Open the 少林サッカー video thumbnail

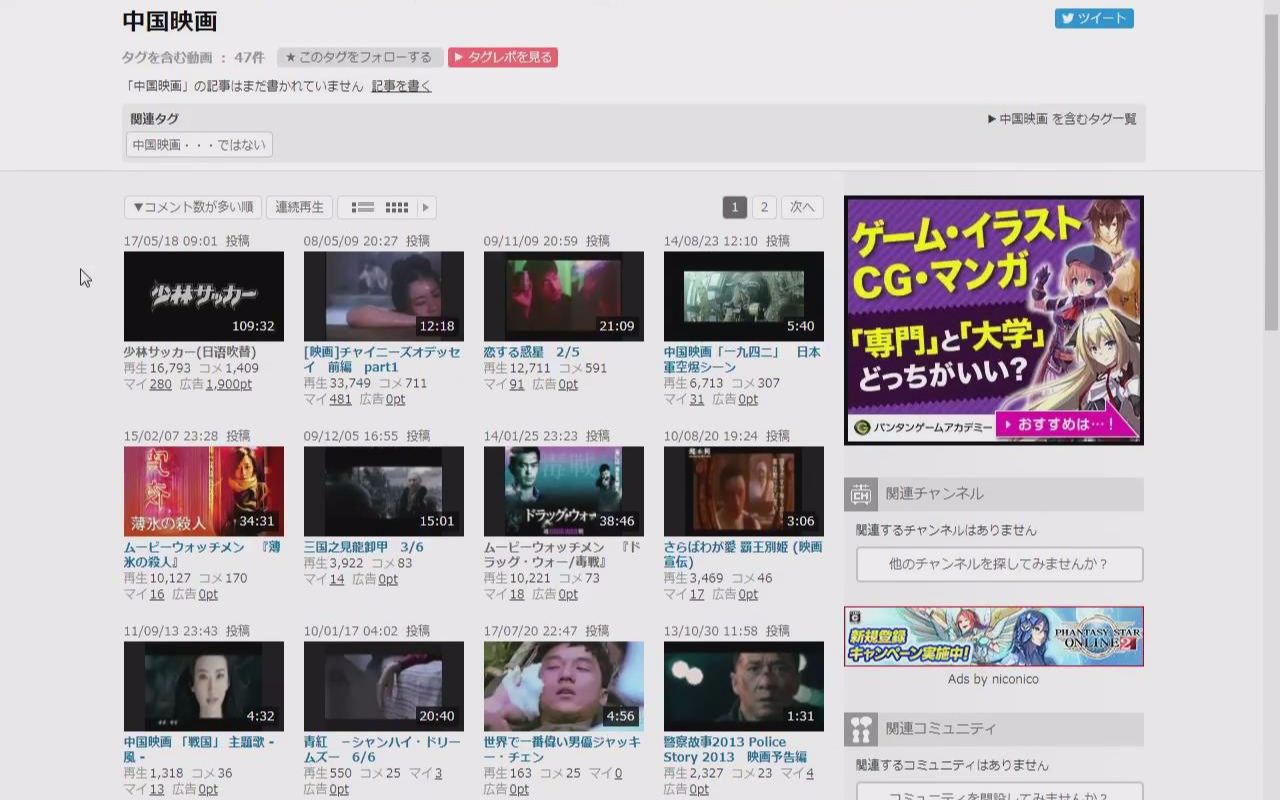click(204, 296)
